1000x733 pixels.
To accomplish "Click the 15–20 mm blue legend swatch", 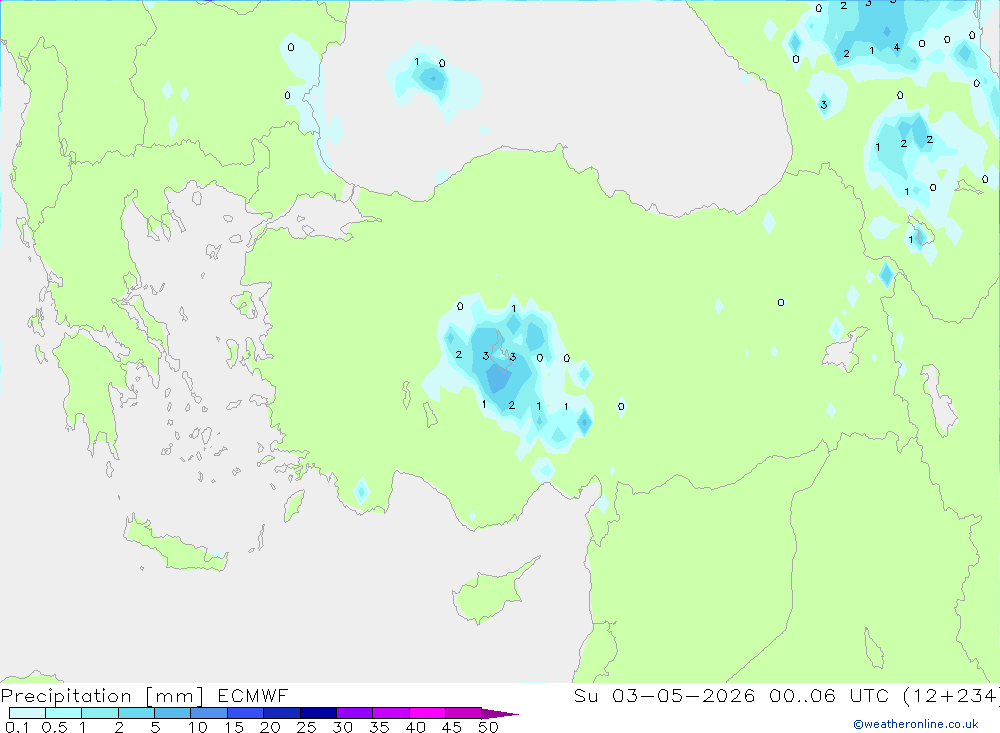I will tap(246, 713).
